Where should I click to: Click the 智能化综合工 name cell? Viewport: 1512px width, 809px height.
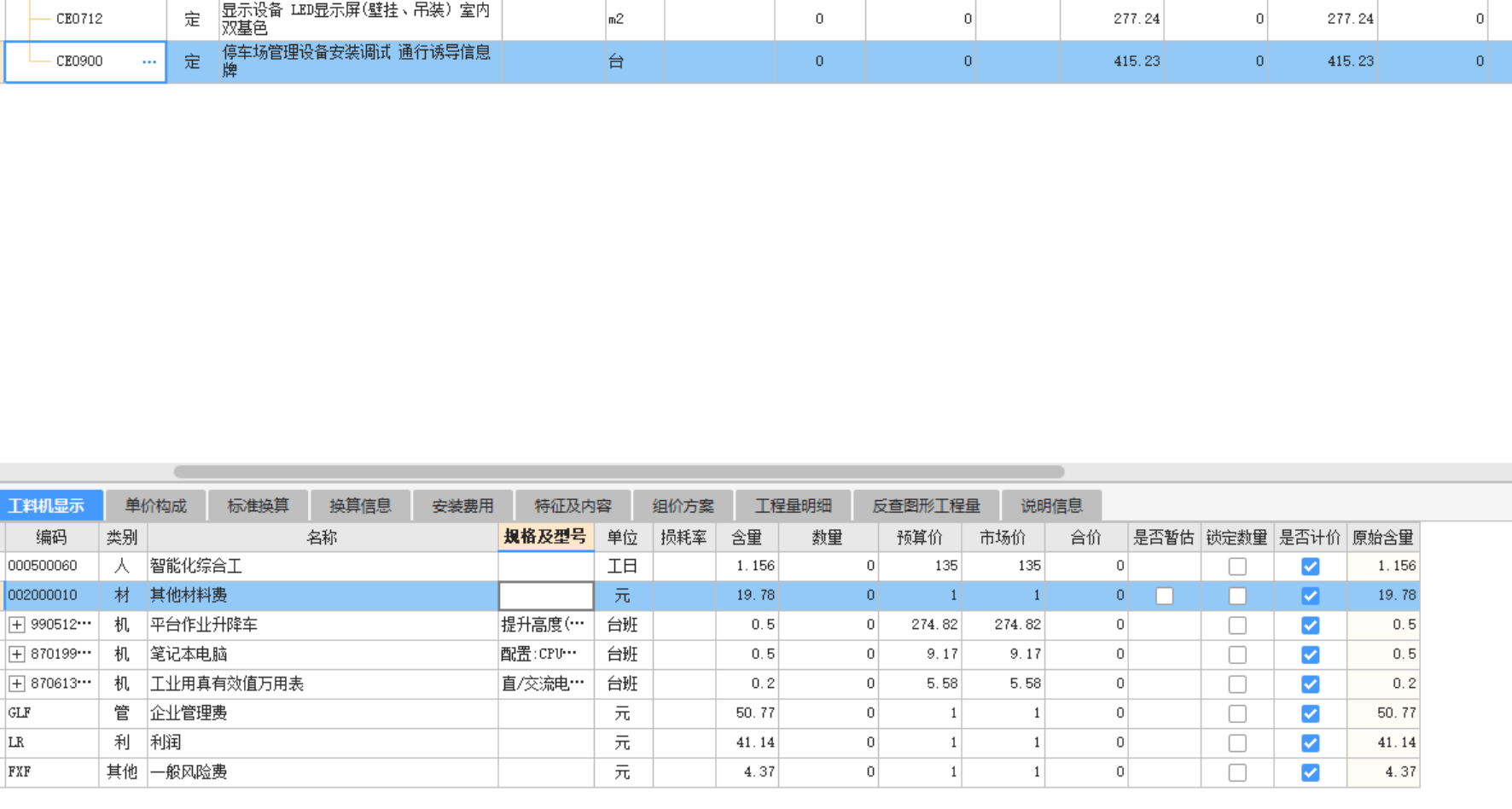point(323,566)
